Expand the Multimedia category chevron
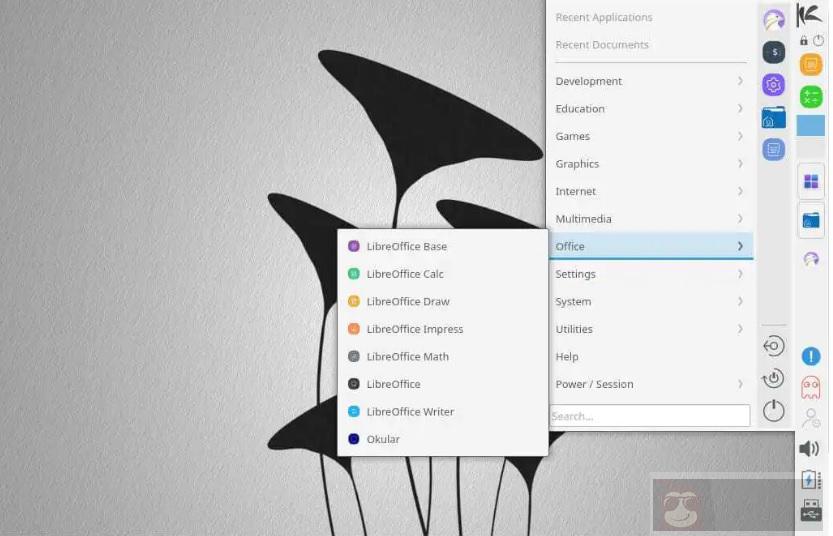Image resolution: width=833 pixels, height=536 pixels. [x=740, y=219]
